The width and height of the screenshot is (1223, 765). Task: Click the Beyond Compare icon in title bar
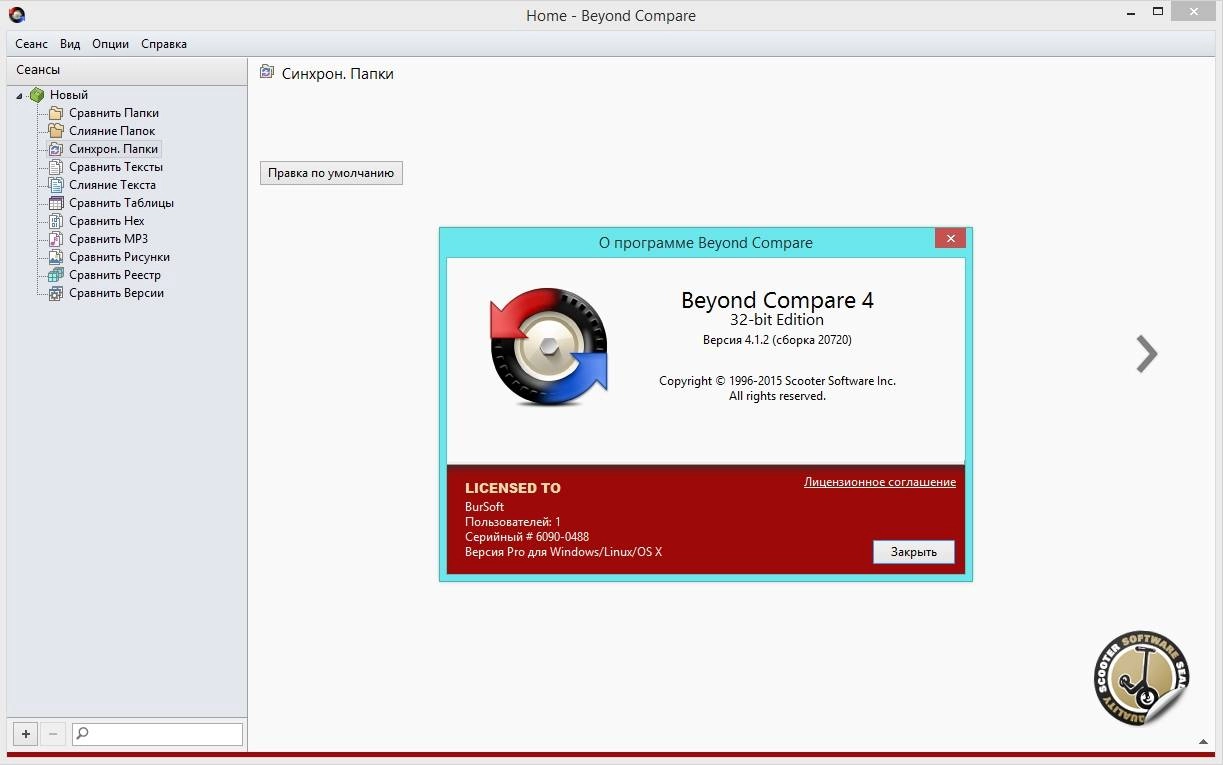[x=16, y=15]
